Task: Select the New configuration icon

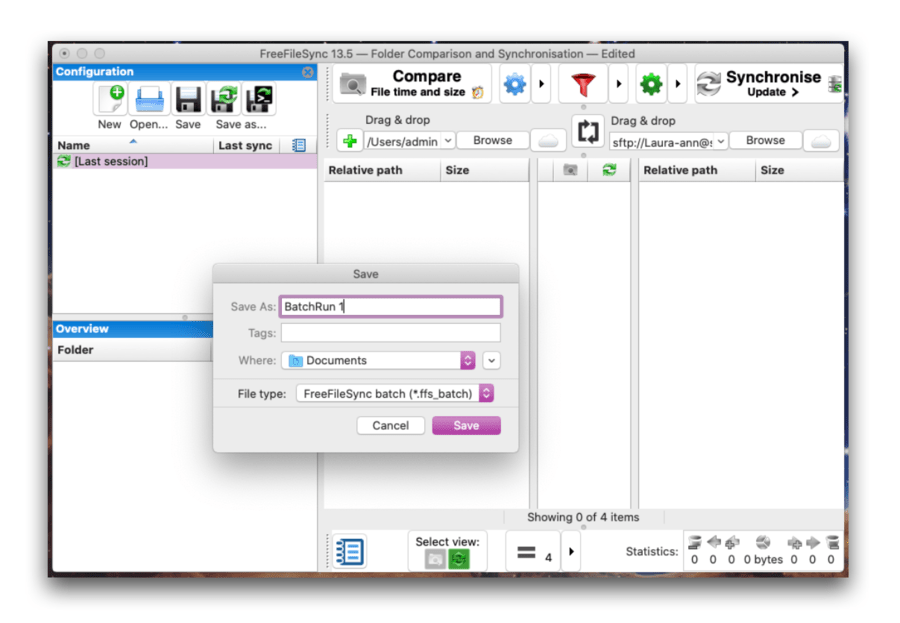Action: pos(110,100)
